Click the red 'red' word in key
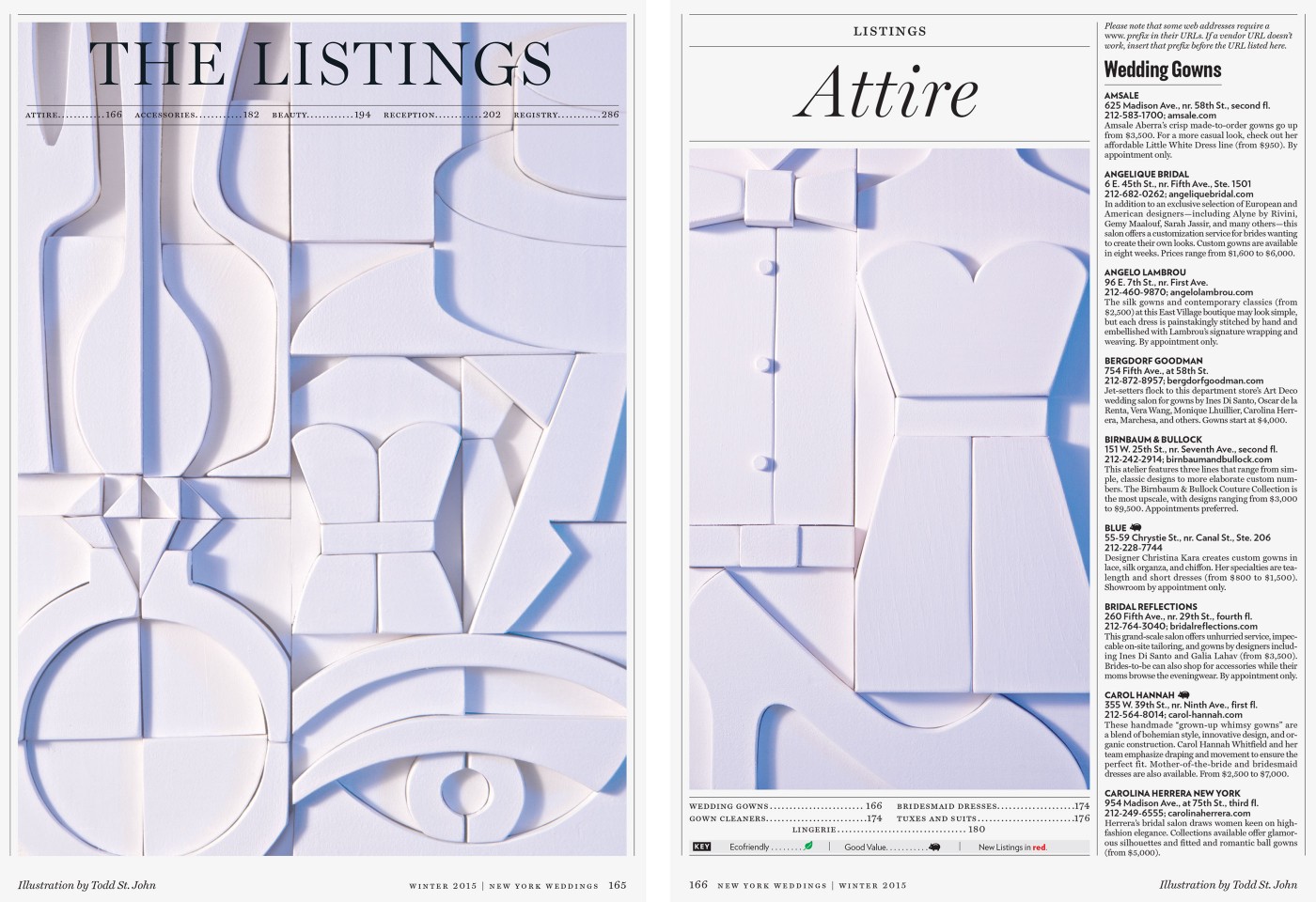 [1039, 848]
